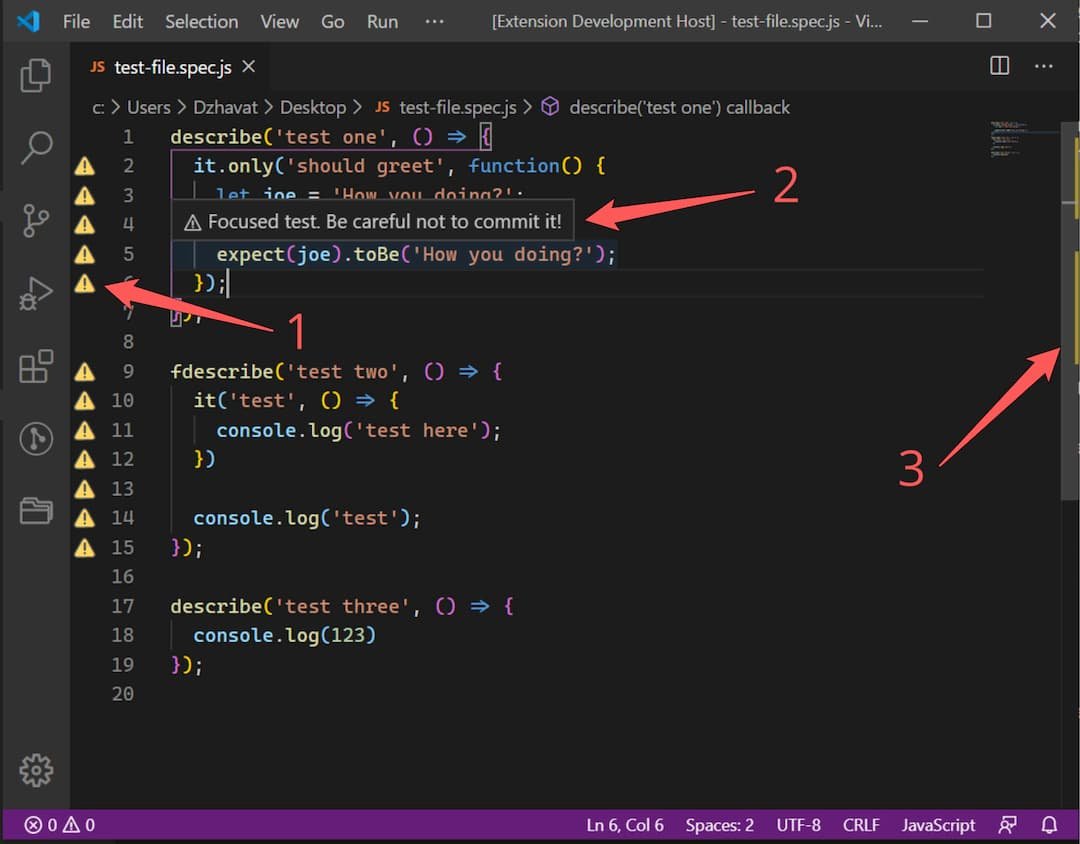Open the Run menu
The image size is (1080, 844).
382,21
